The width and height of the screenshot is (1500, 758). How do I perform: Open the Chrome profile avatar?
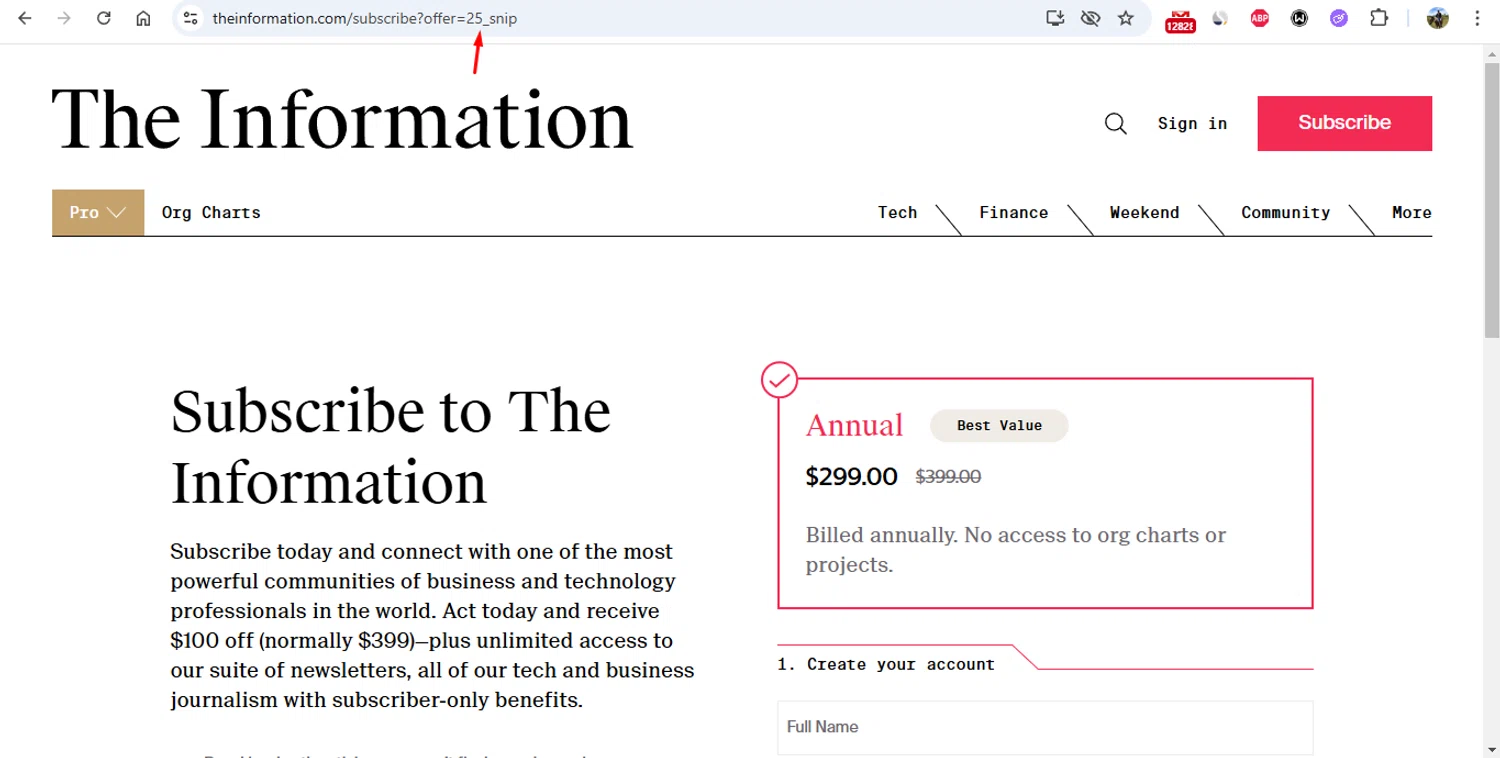tap(1438, 18)
